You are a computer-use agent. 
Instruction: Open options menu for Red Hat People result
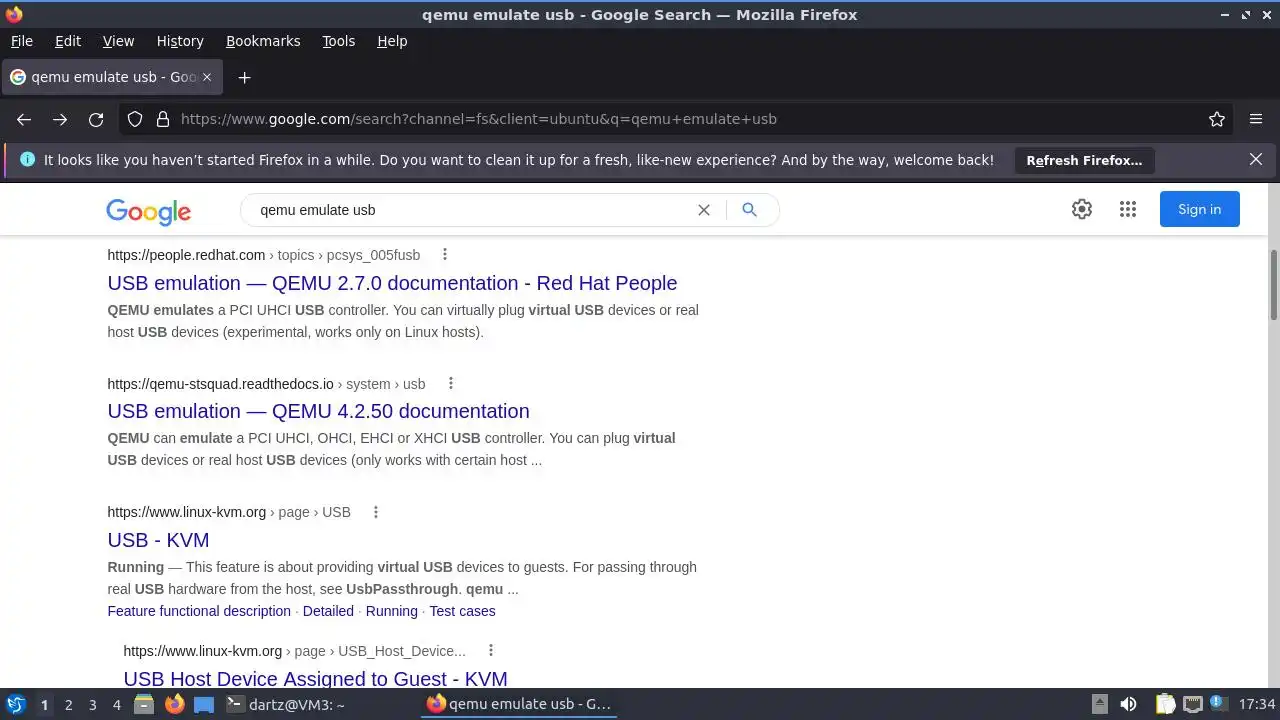[x=445, y=254]
